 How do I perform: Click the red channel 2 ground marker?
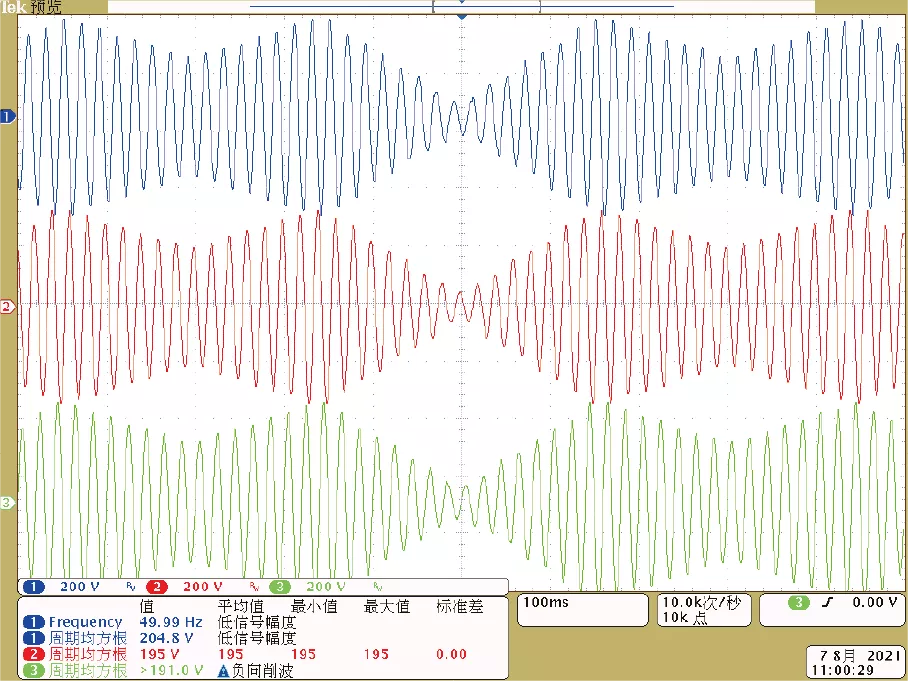pos(8,306)
